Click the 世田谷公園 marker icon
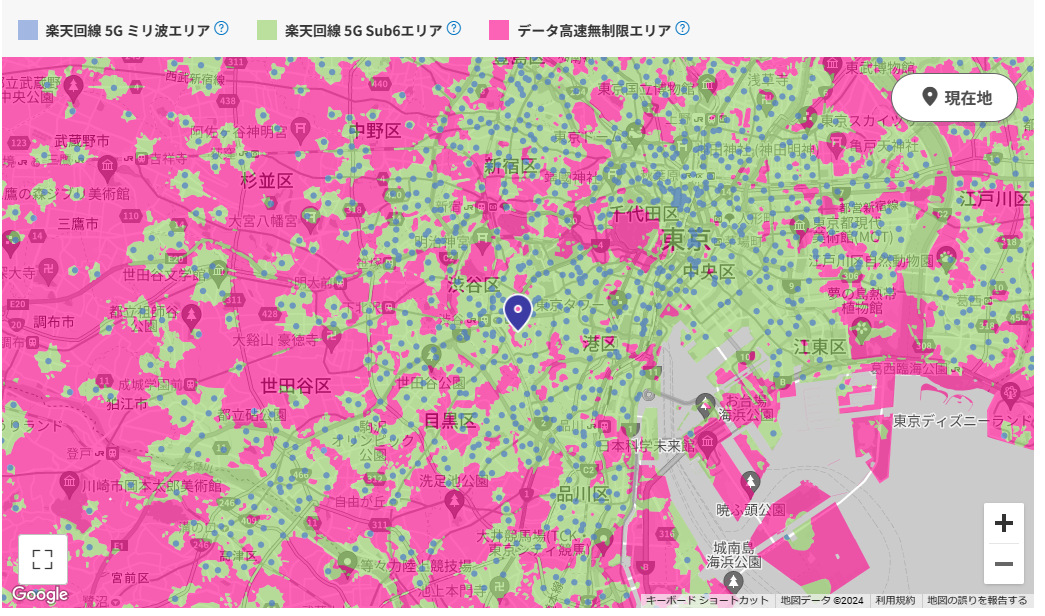The width and height of the screenshot is (1045, 616). tap(432, 355)
